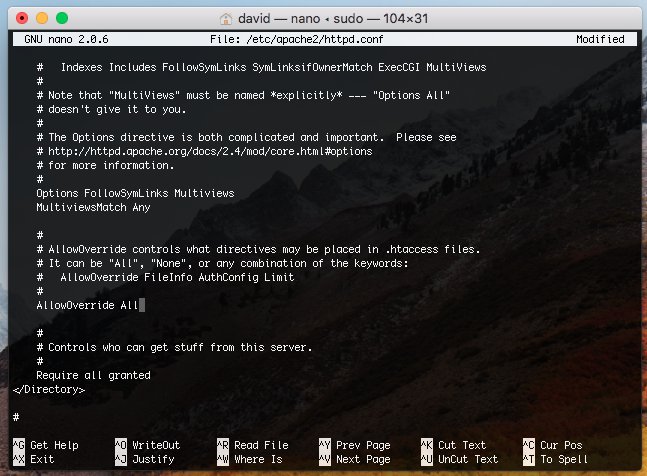Click the green zoom window button

[x=62, y=18]
